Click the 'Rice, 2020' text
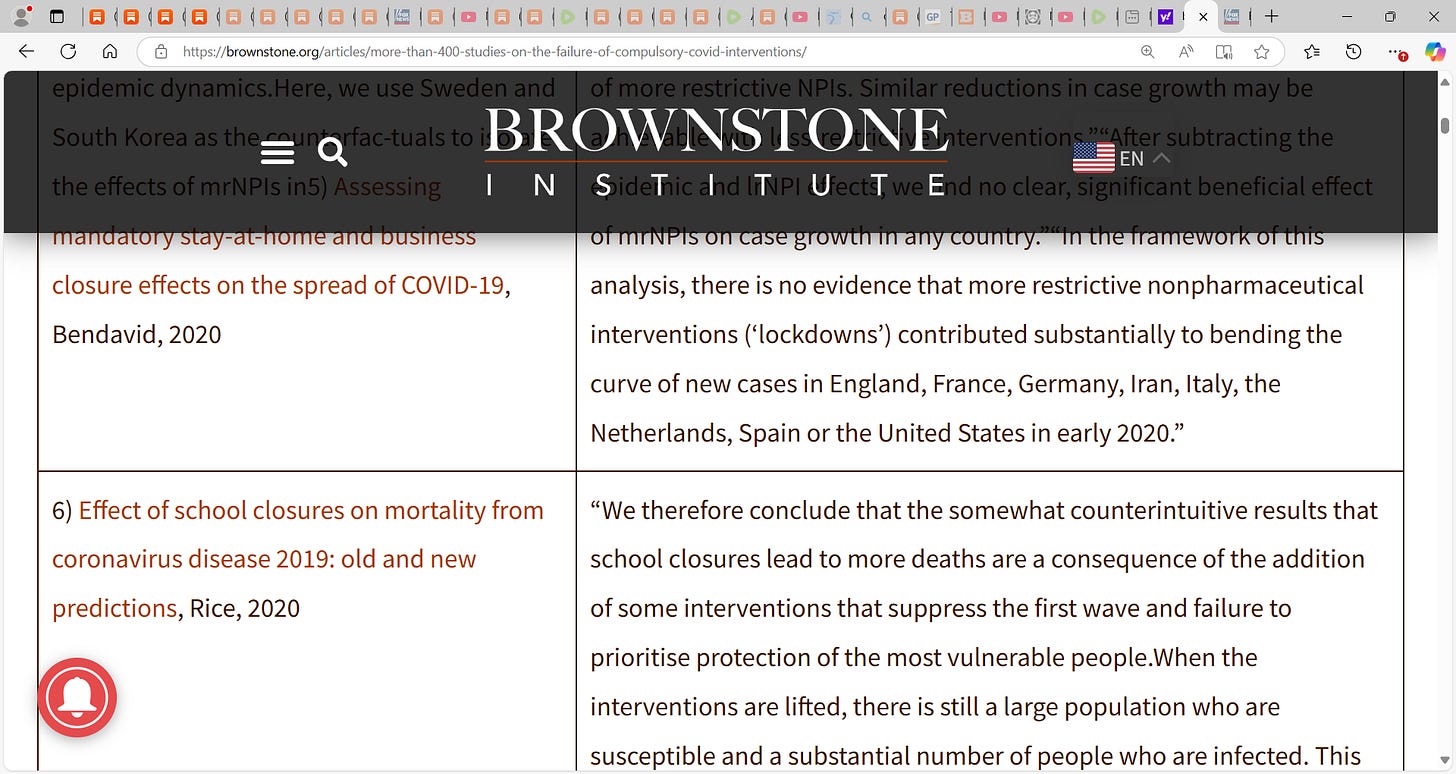Viewport: 1456px width, 774px height. pyautogui.click(x=245, y=608)
